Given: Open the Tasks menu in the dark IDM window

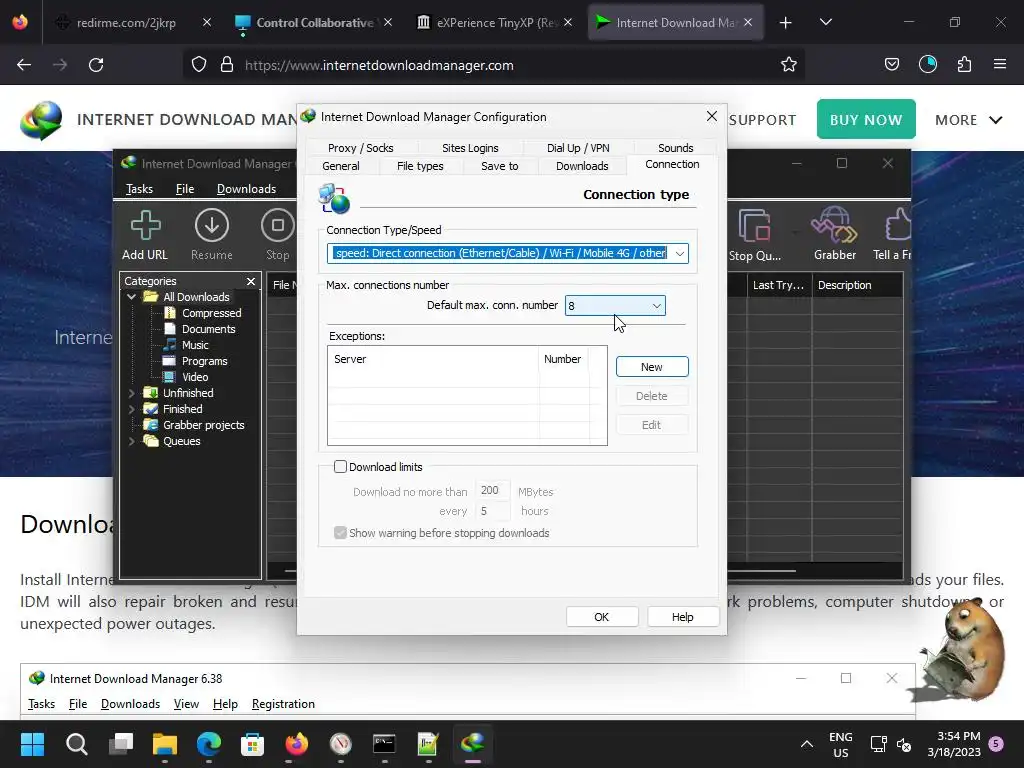Looking at the screenshot, I should tap(139, 189).
